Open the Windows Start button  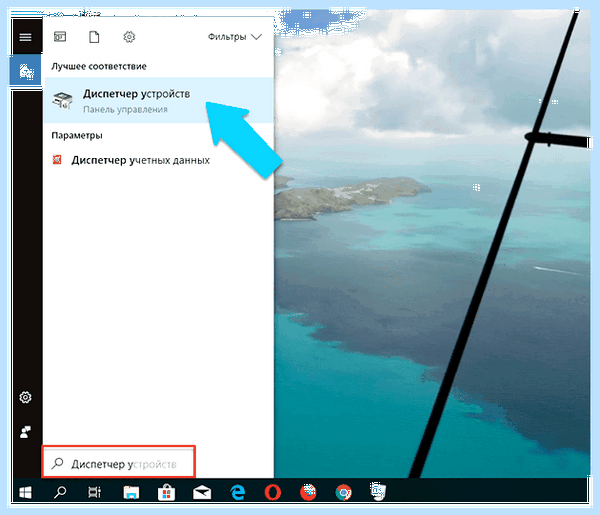[x=26, y=492]
